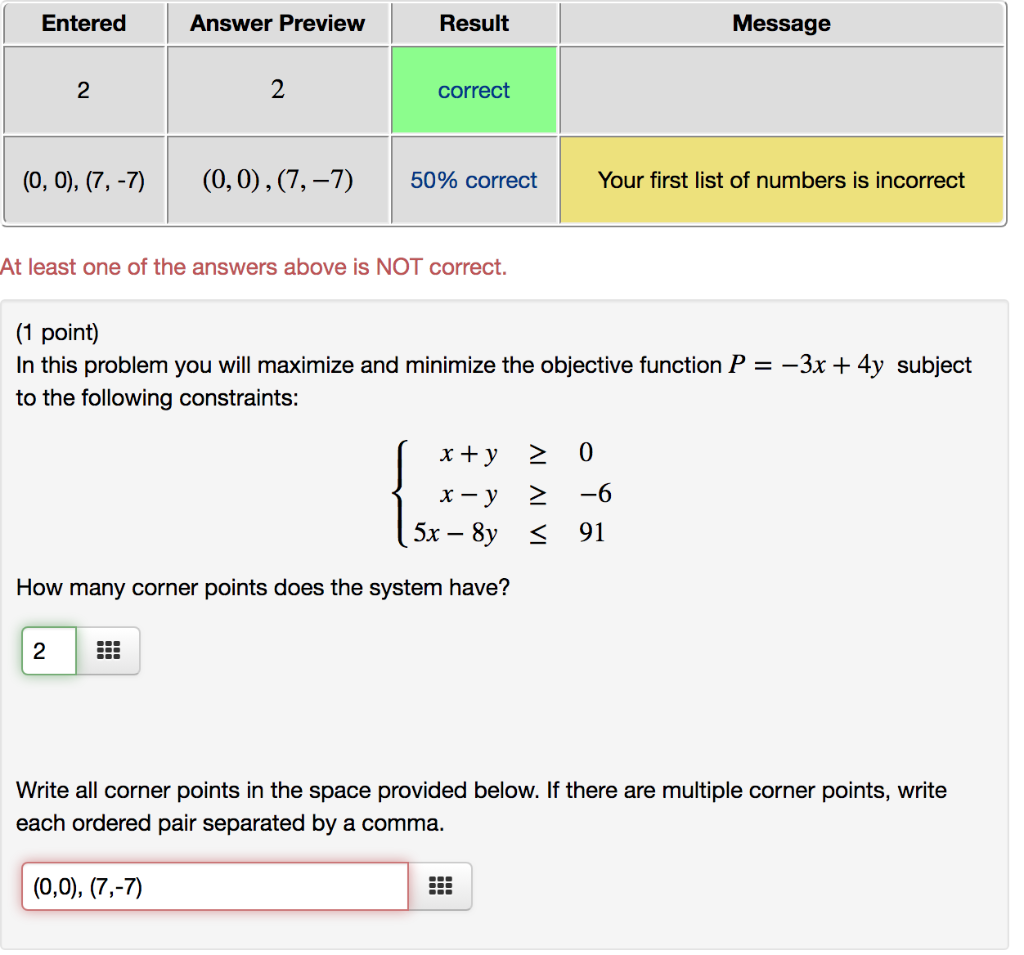Screen dimensions: 1024x955
Task: Select the Entered column header
Action: [83, 23]
